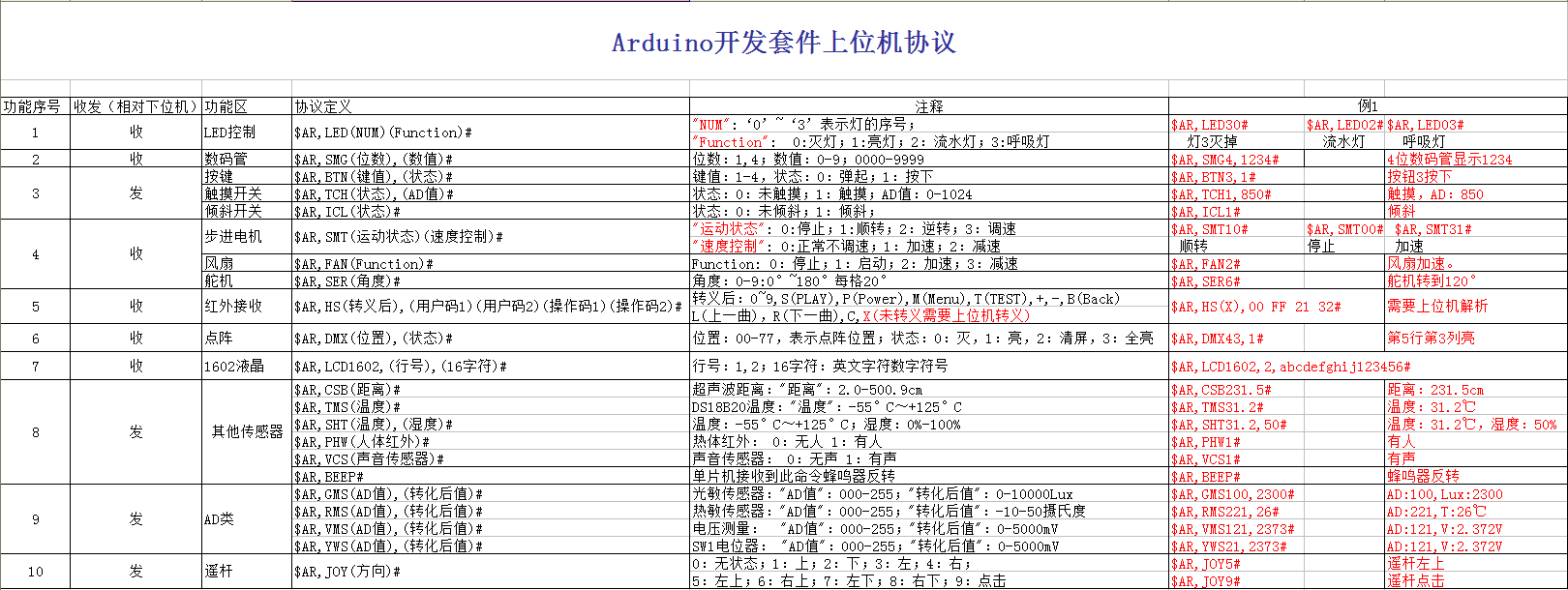This screenshot has height=590, width=1568.
Task: Select cell $AR,GMS(AD值),(转化后值)#
Action: pyautogui.click(x=491, y=493)
